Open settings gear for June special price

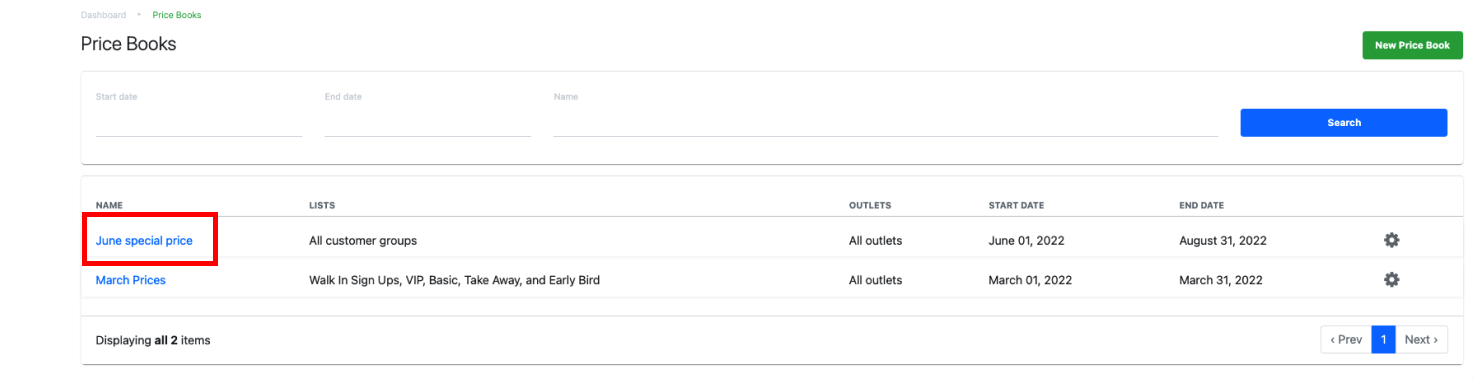(x=1391, y=240)
